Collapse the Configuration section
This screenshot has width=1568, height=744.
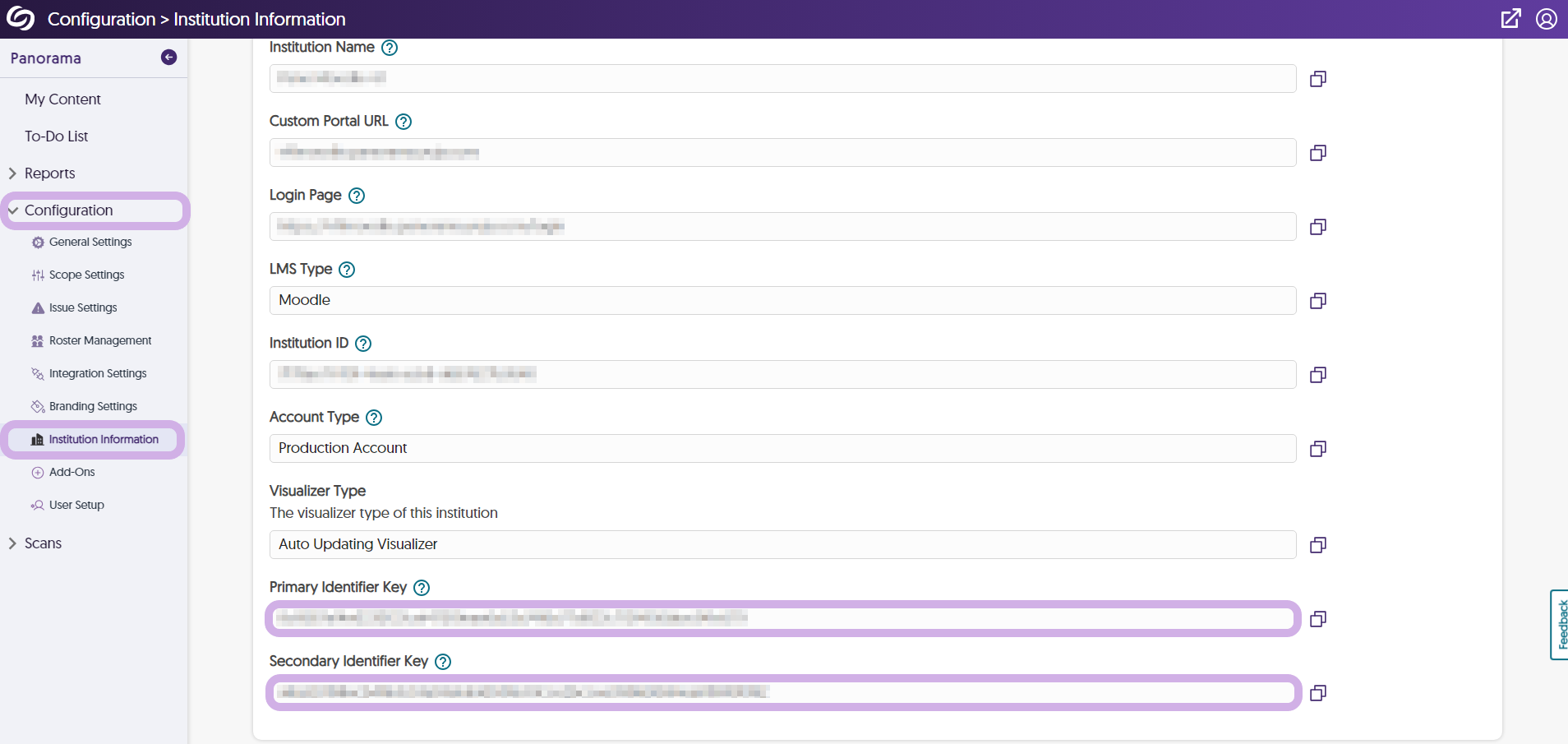point(68,210)
